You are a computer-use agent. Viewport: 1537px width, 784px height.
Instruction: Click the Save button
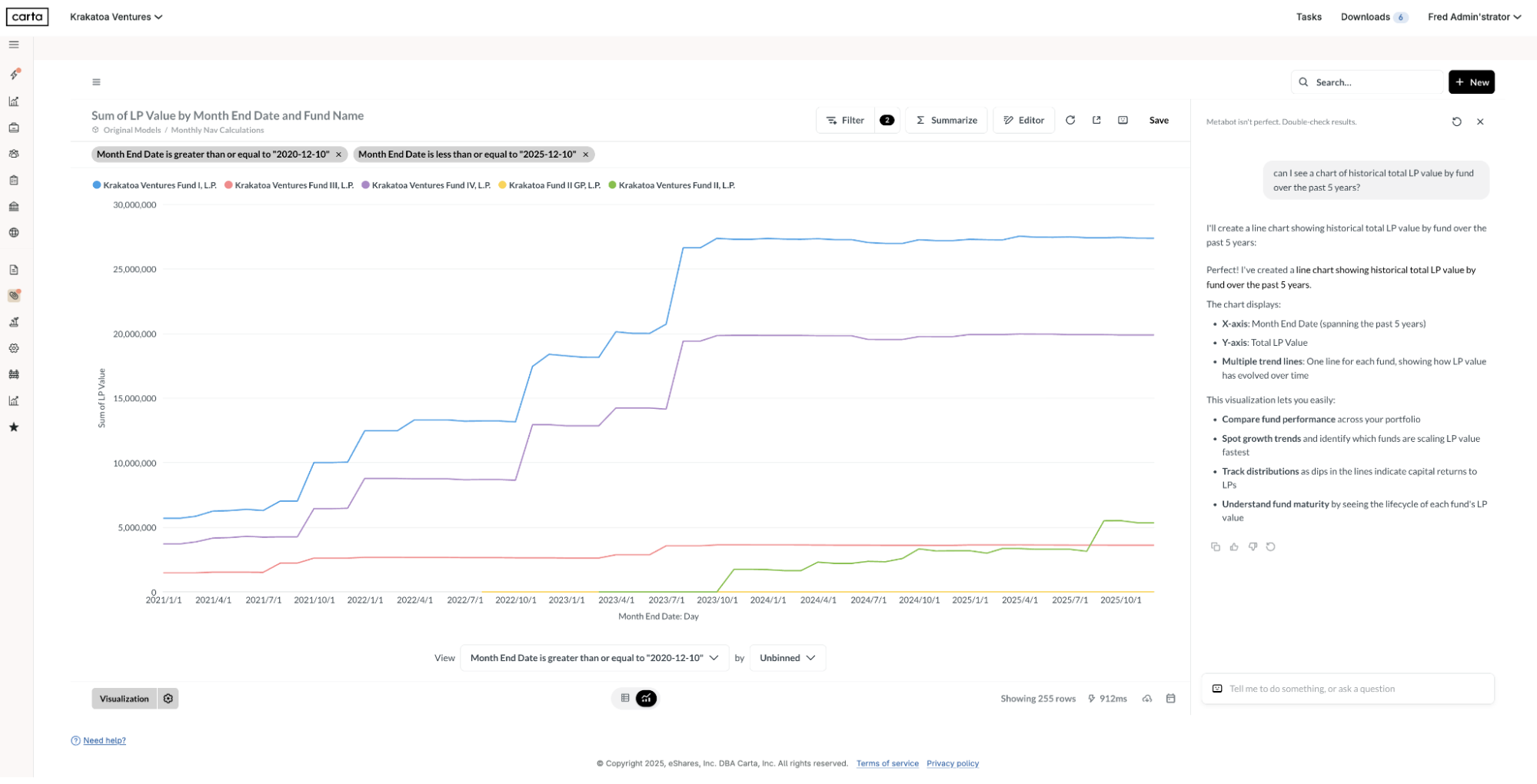tap(1159, 120)
